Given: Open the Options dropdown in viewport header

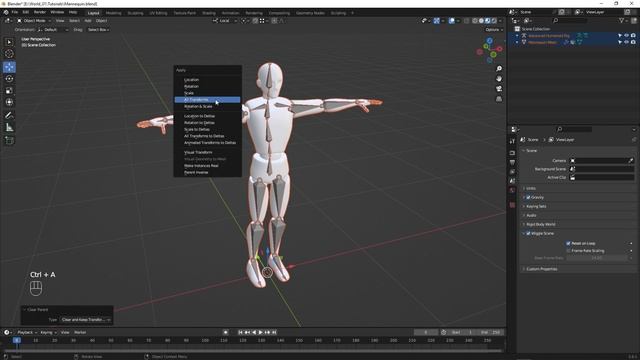Looking at the screenshot, I should [x=494, y=30].
